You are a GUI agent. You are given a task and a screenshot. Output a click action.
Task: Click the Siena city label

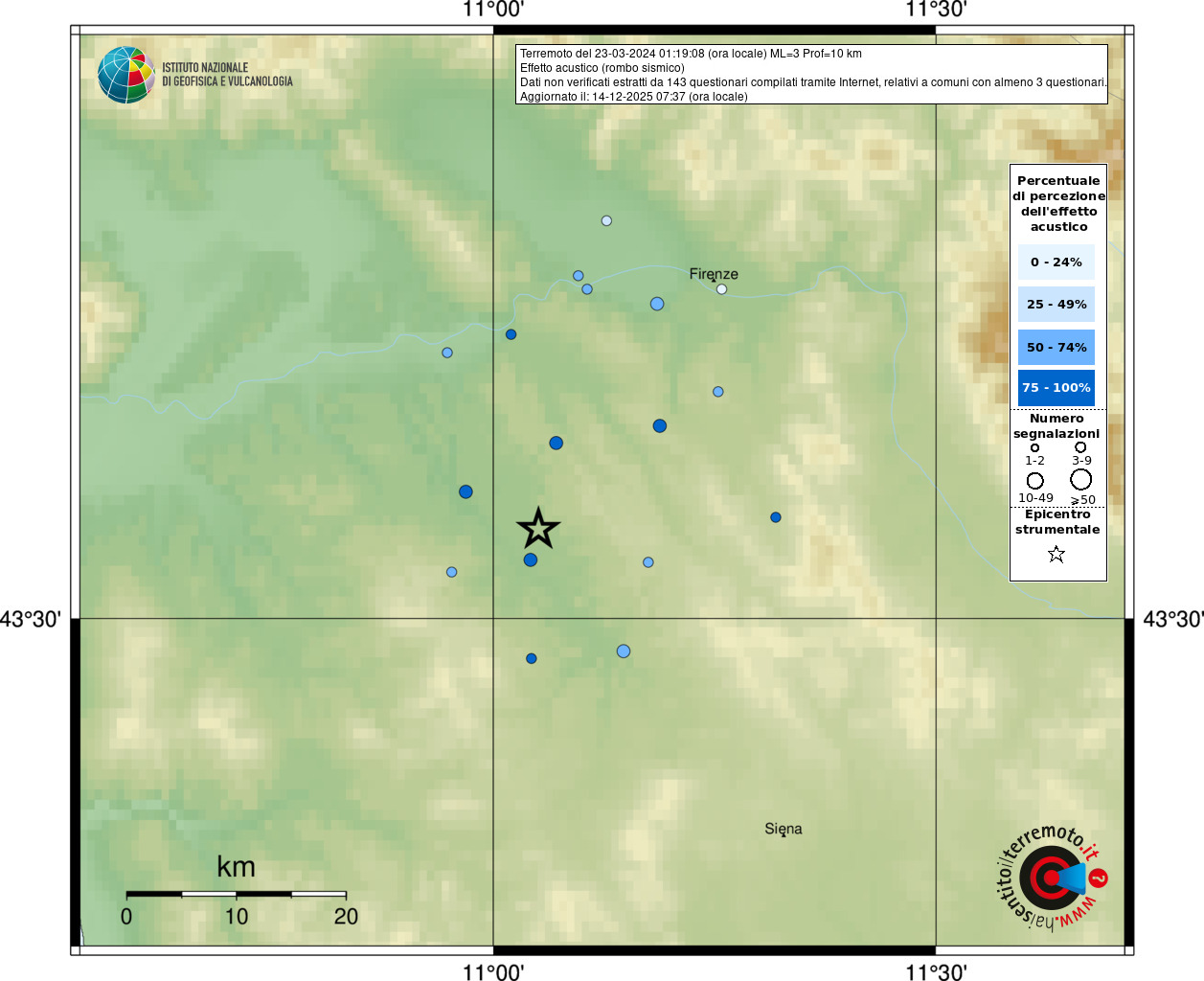[784, 829]
